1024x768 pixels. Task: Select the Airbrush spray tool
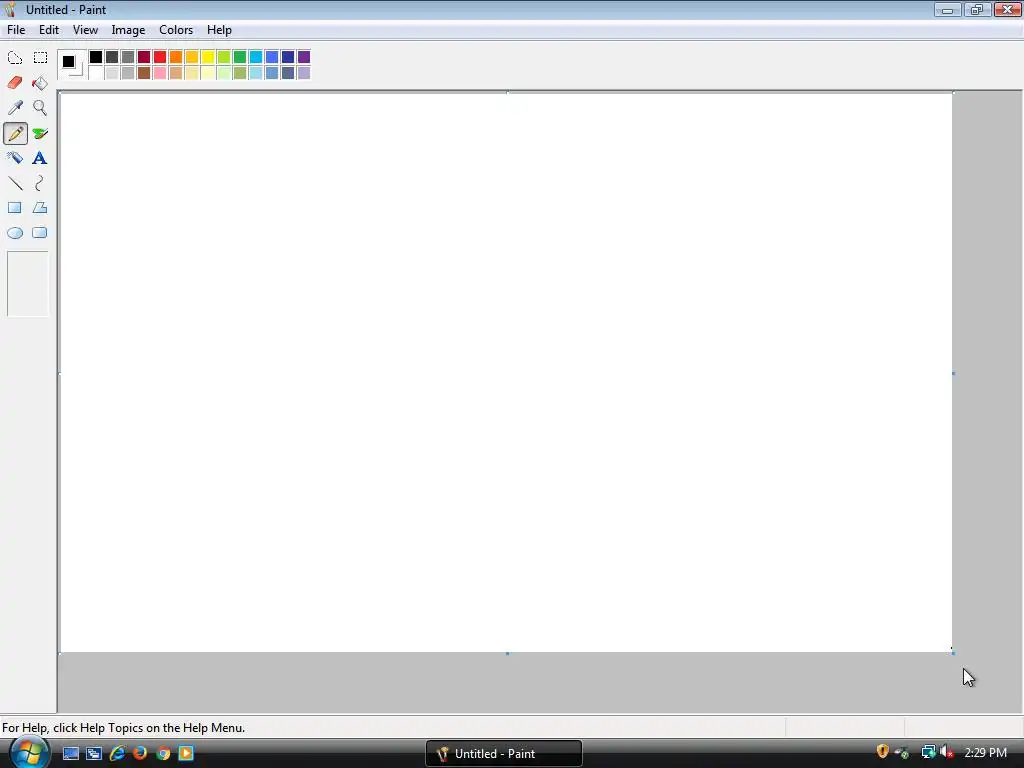tap(15, 158)
